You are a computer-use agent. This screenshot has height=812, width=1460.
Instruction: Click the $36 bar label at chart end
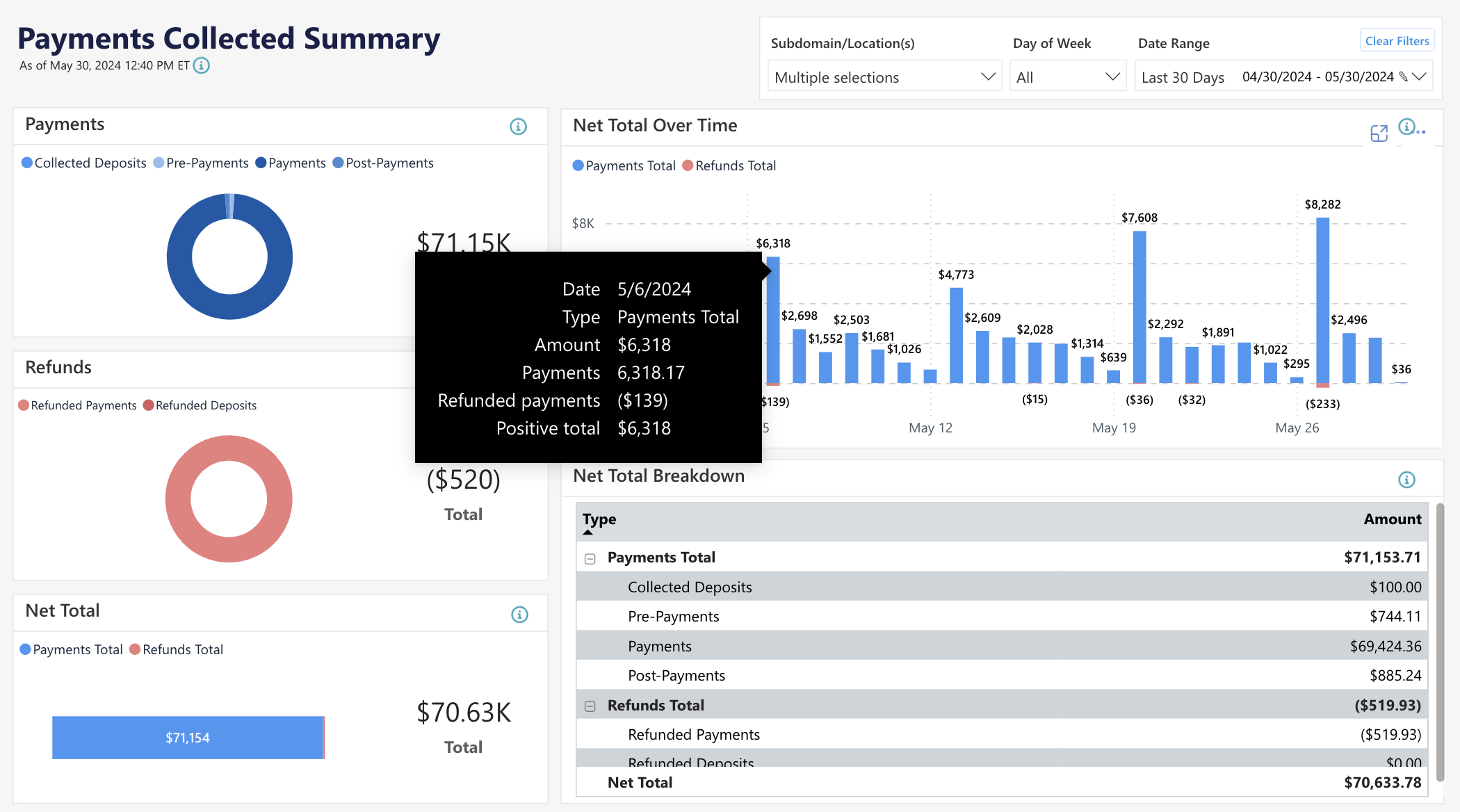1401,369
